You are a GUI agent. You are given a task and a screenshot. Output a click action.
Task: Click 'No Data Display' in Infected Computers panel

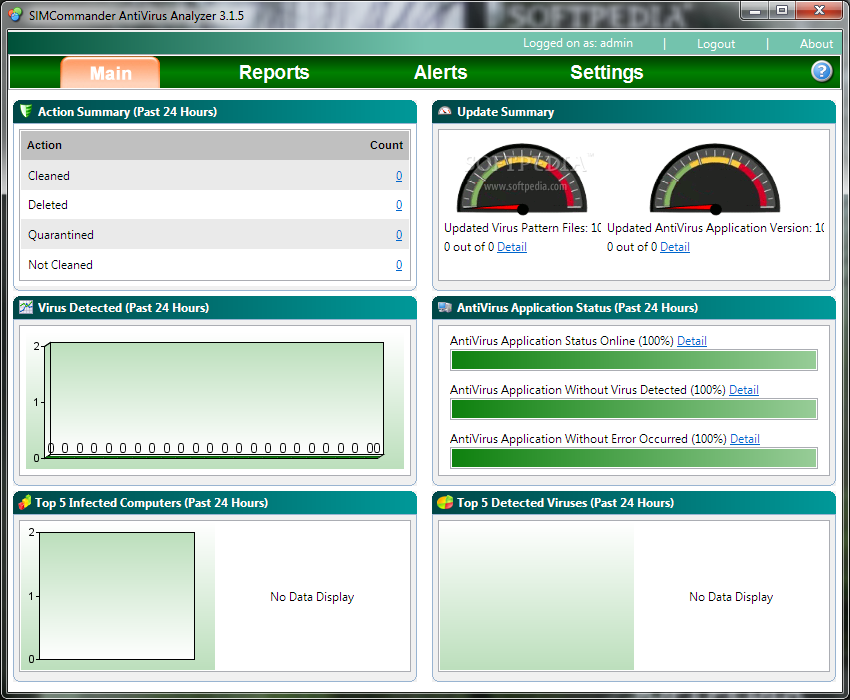[312, 597]
